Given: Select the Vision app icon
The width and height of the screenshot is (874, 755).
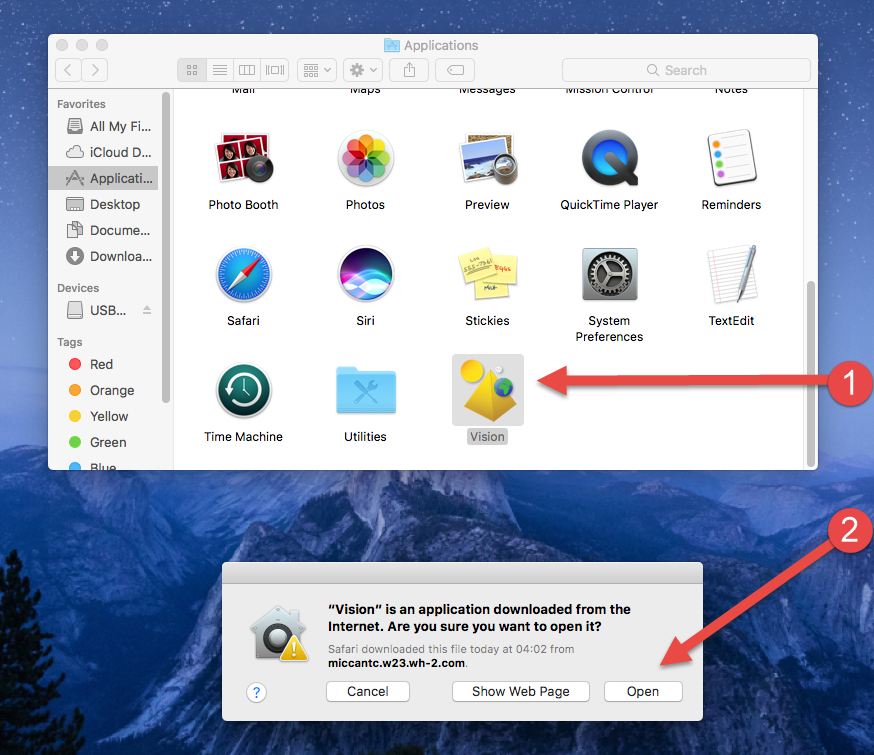Looking at the screenshot, I should pos(488,390).
